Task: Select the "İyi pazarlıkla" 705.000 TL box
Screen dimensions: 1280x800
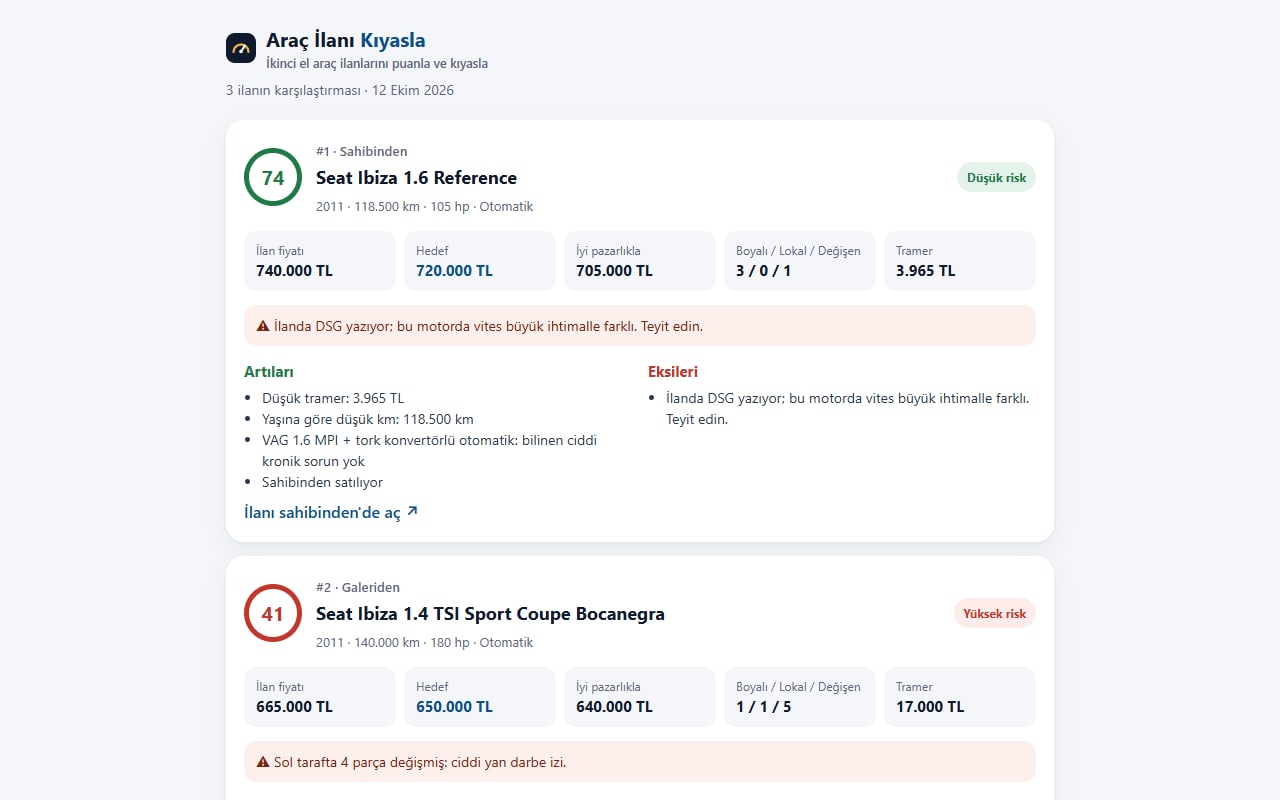Action: click(x=640, y=261)
